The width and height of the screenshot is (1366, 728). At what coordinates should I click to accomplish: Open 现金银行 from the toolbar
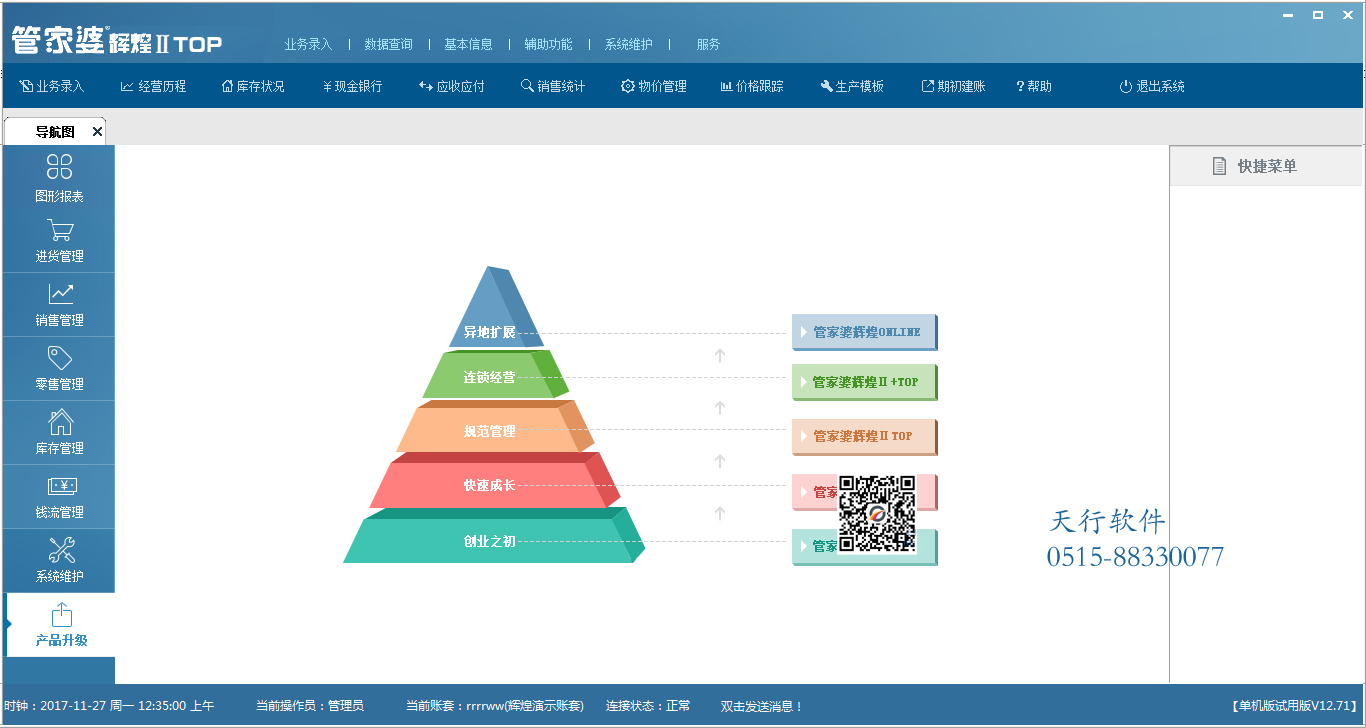point(352,86)
